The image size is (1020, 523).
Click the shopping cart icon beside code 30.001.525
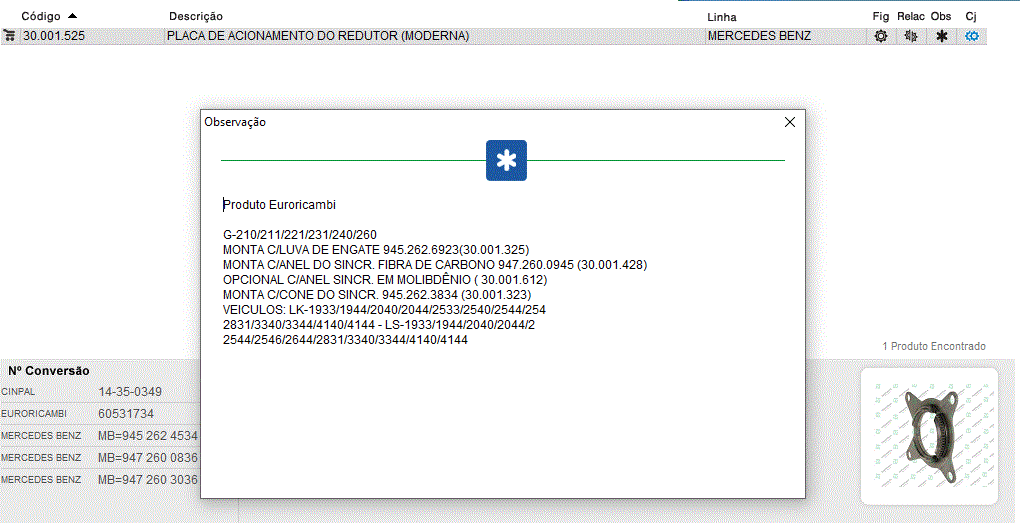pos(9,36)
